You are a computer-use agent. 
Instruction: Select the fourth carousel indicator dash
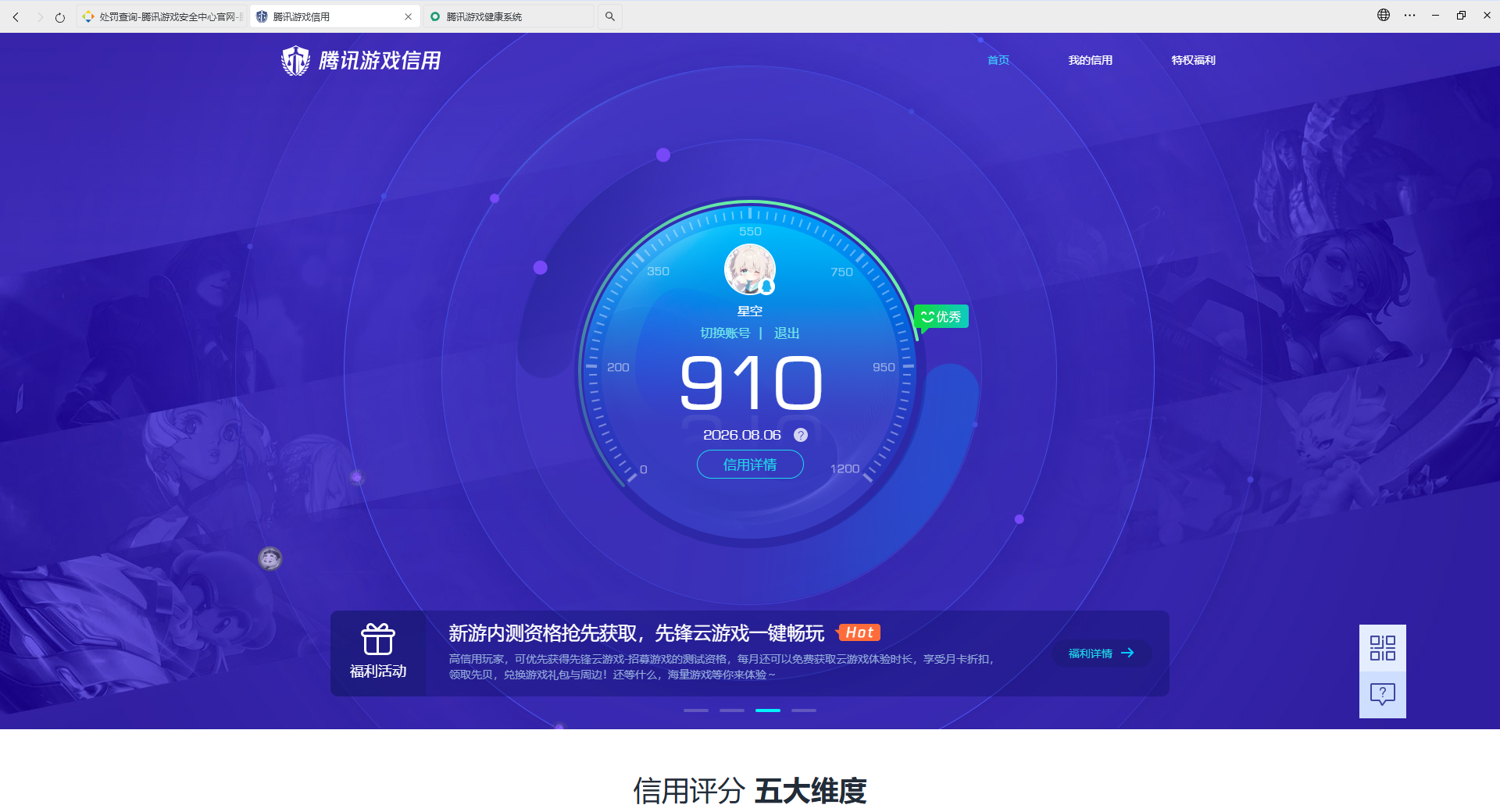[x=804, y=710]
